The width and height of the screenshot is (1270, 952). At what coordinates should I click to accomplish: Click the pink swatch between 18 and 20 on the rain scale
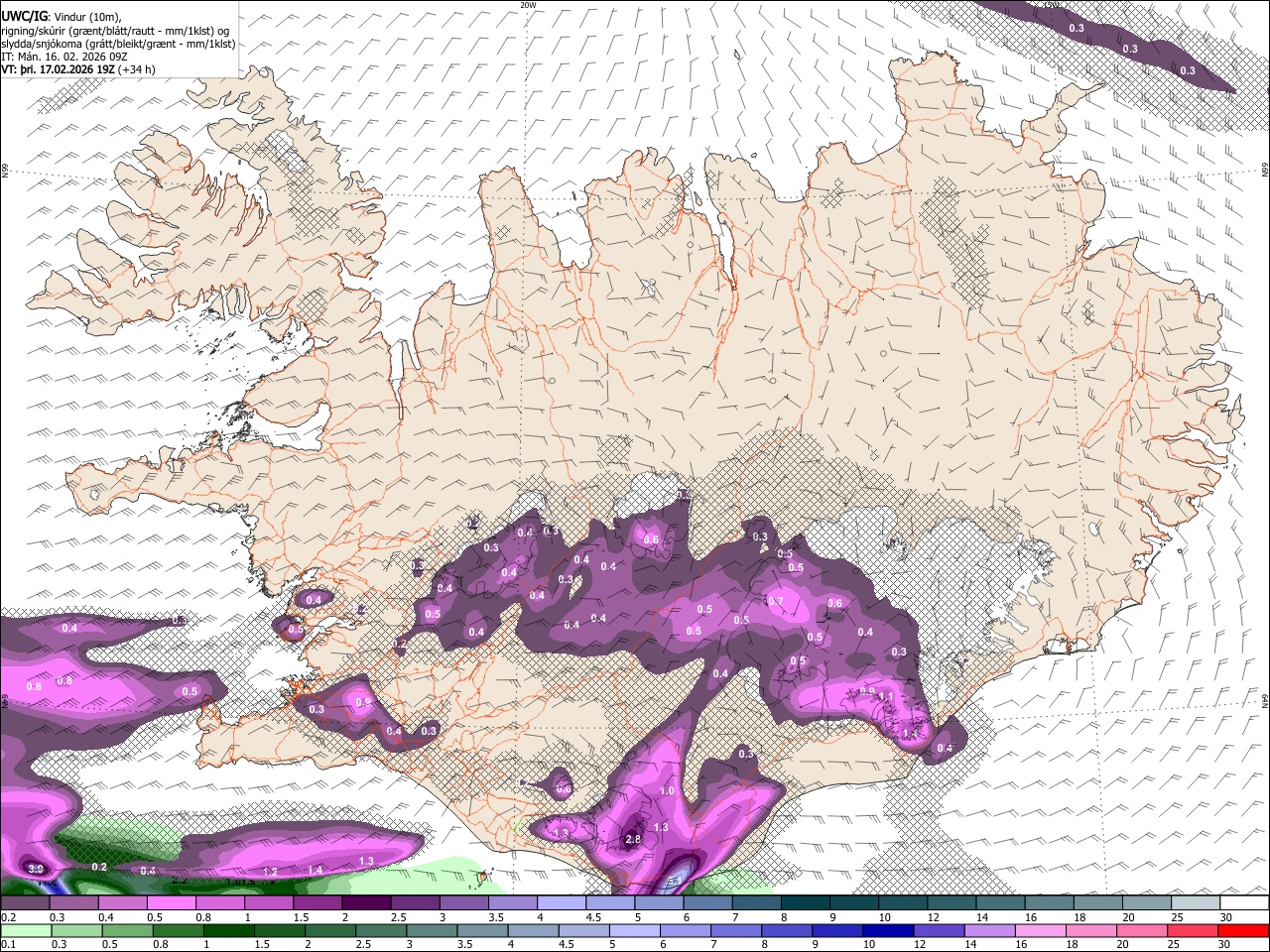[1091, 930]
